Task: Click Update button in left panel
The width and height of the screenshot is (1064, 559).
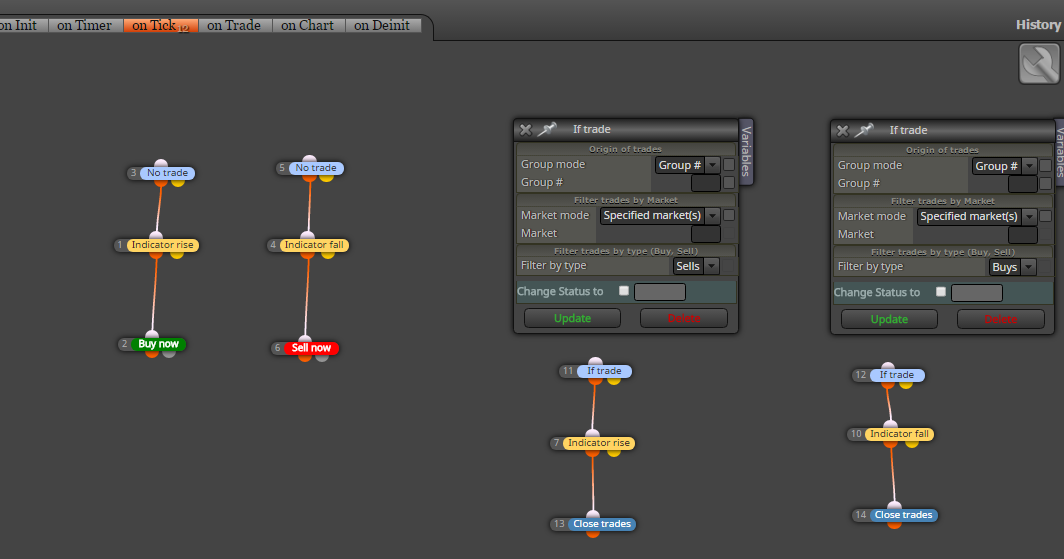Action: (572, 318)
